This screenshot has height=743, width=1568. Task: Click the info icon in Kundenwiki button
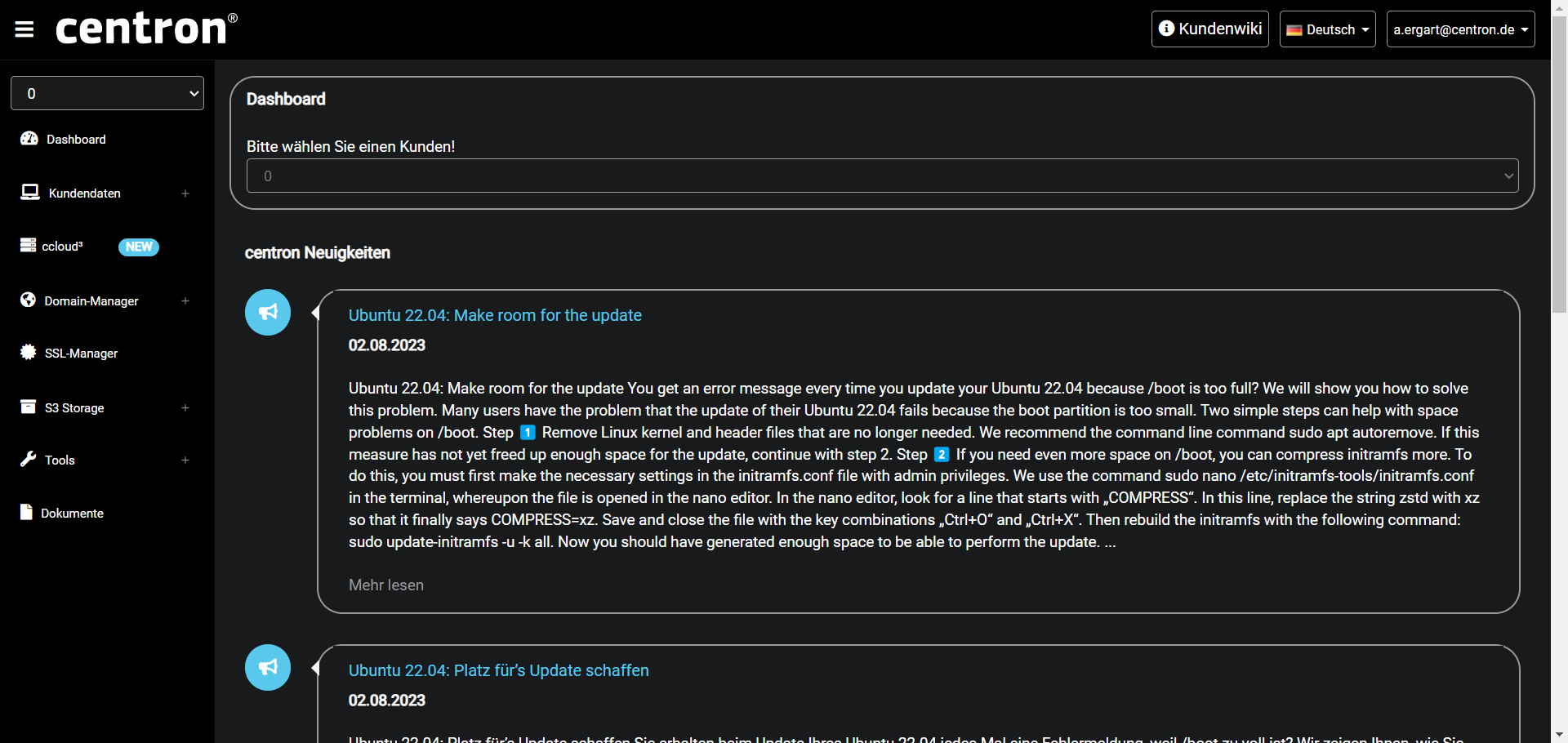[1167, 29]
